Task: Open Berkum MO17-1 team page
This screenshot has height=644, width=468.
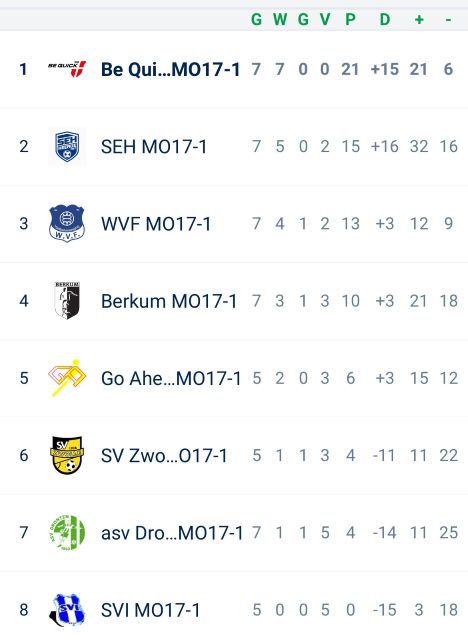Action: (x=169, y=301)
